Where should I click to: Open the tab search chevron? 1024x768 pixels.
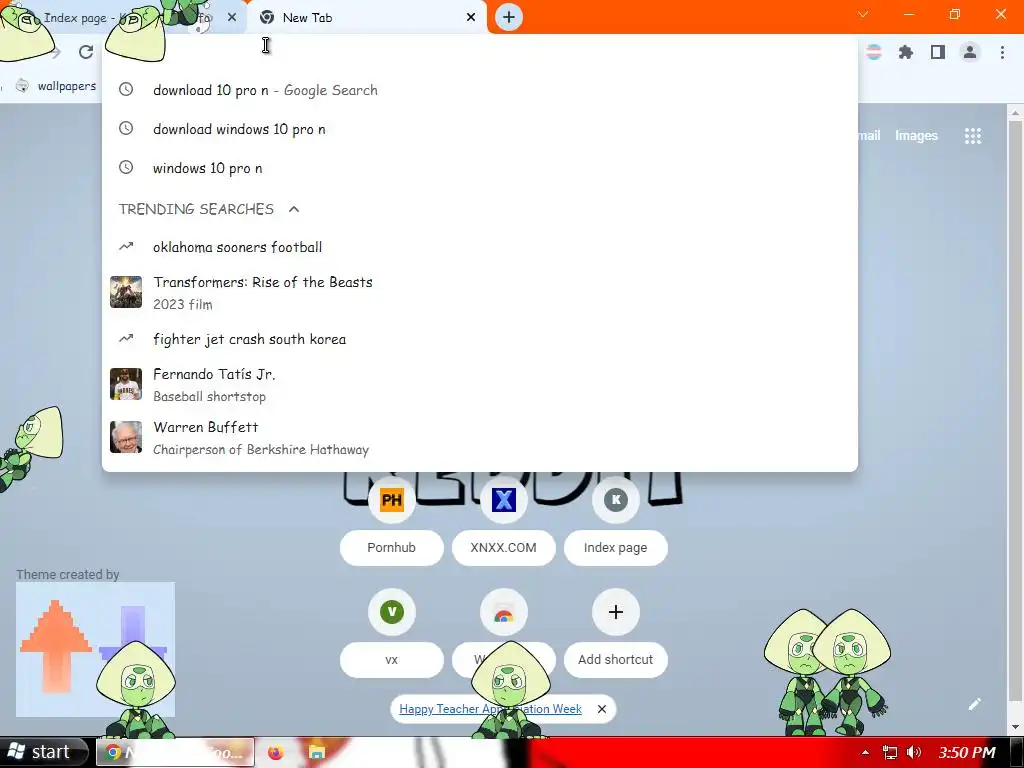pyautogui.click(x=863, y=14)
